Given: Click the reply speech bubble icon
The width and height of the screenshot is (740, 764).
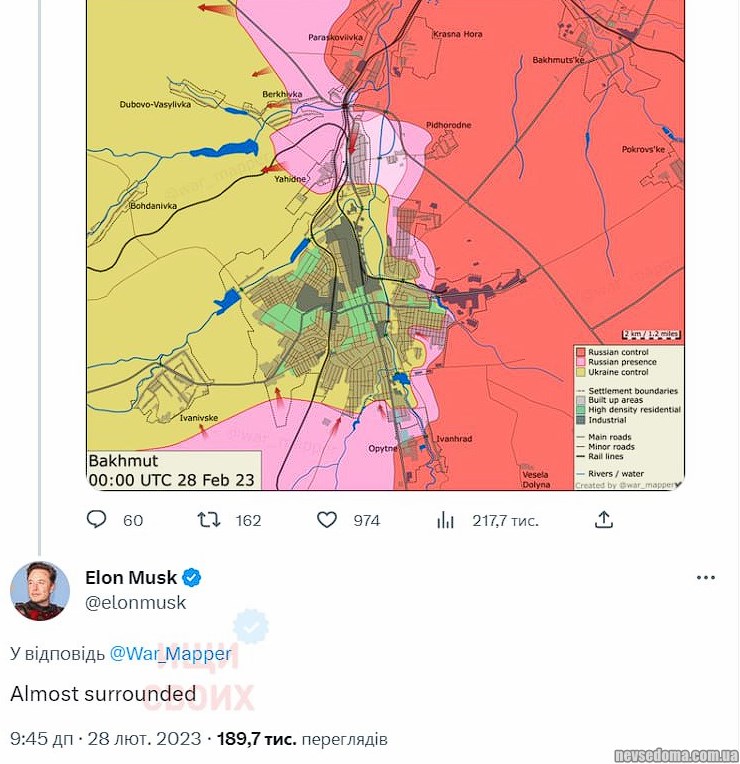Looking at the screenshot, I should [x=97, y=520].
